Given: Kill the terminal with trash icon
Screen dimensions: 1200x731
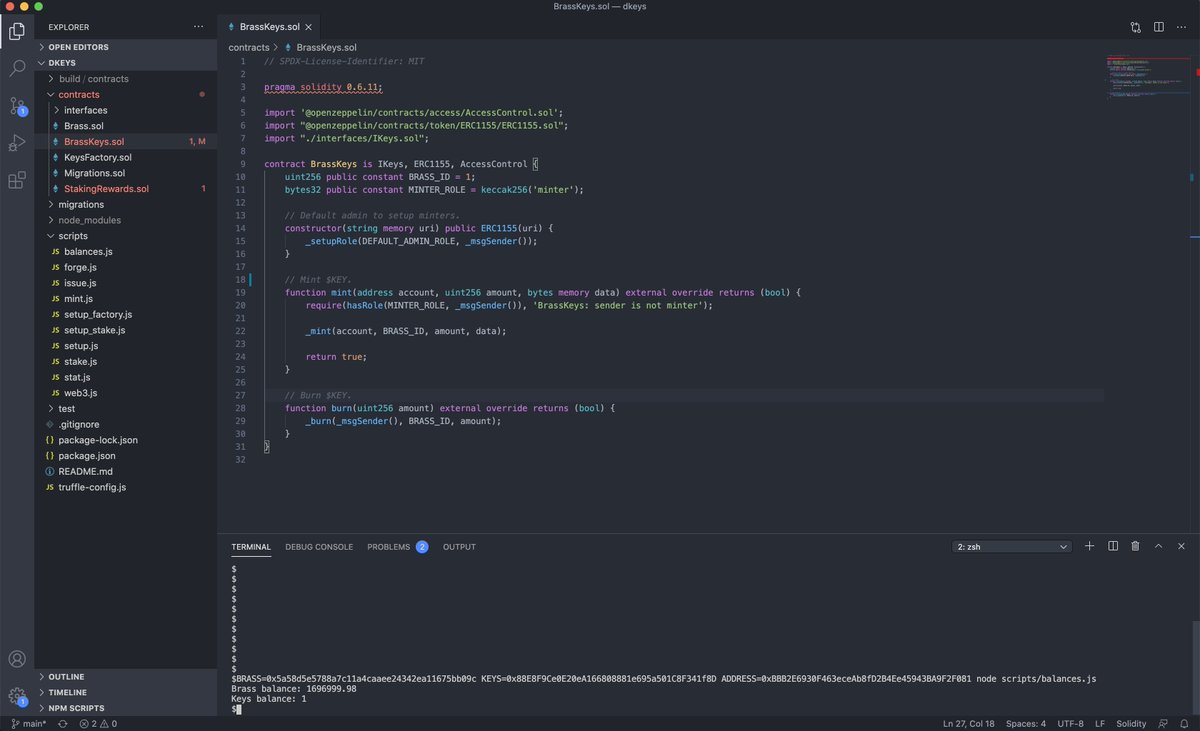Looking at the screenshot, I should [1135, 546].
